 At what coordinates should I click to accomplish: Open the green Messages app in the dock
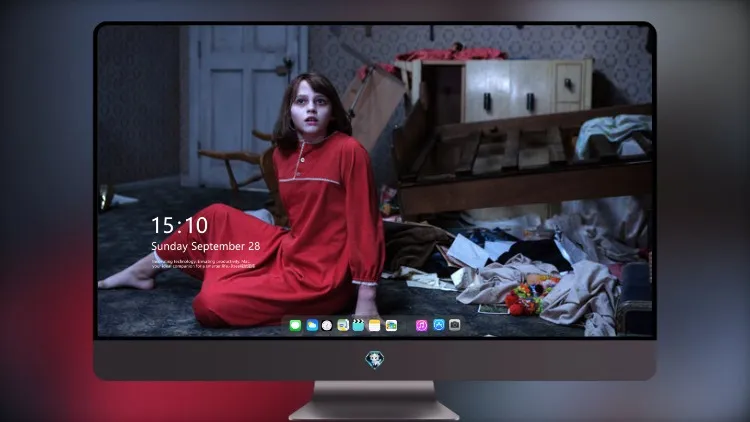(295, 326)
